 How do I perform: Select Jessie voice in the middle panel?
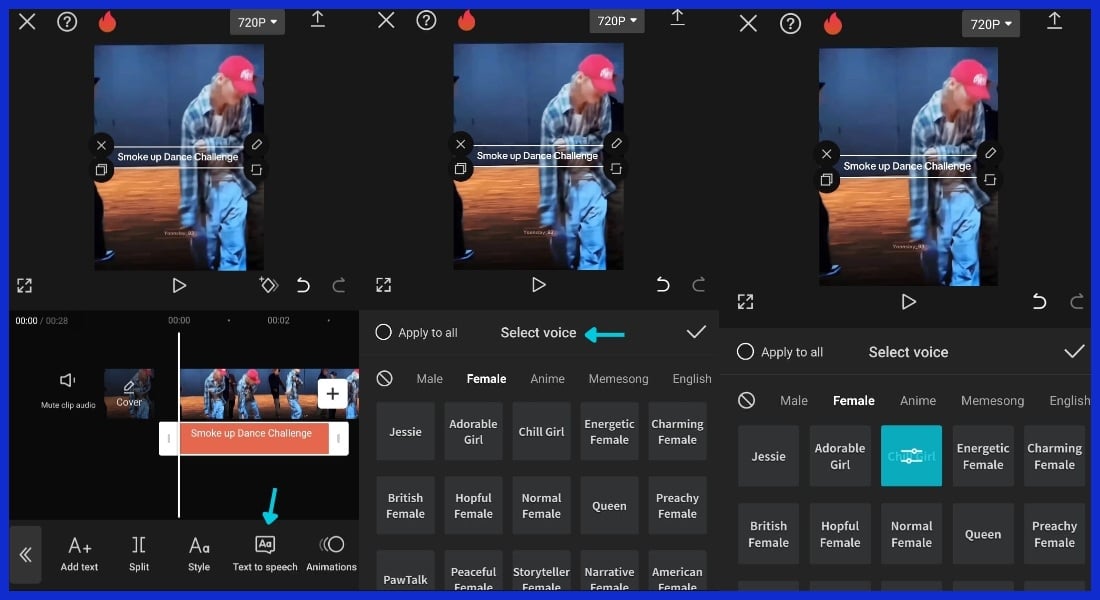coord(405,431)
